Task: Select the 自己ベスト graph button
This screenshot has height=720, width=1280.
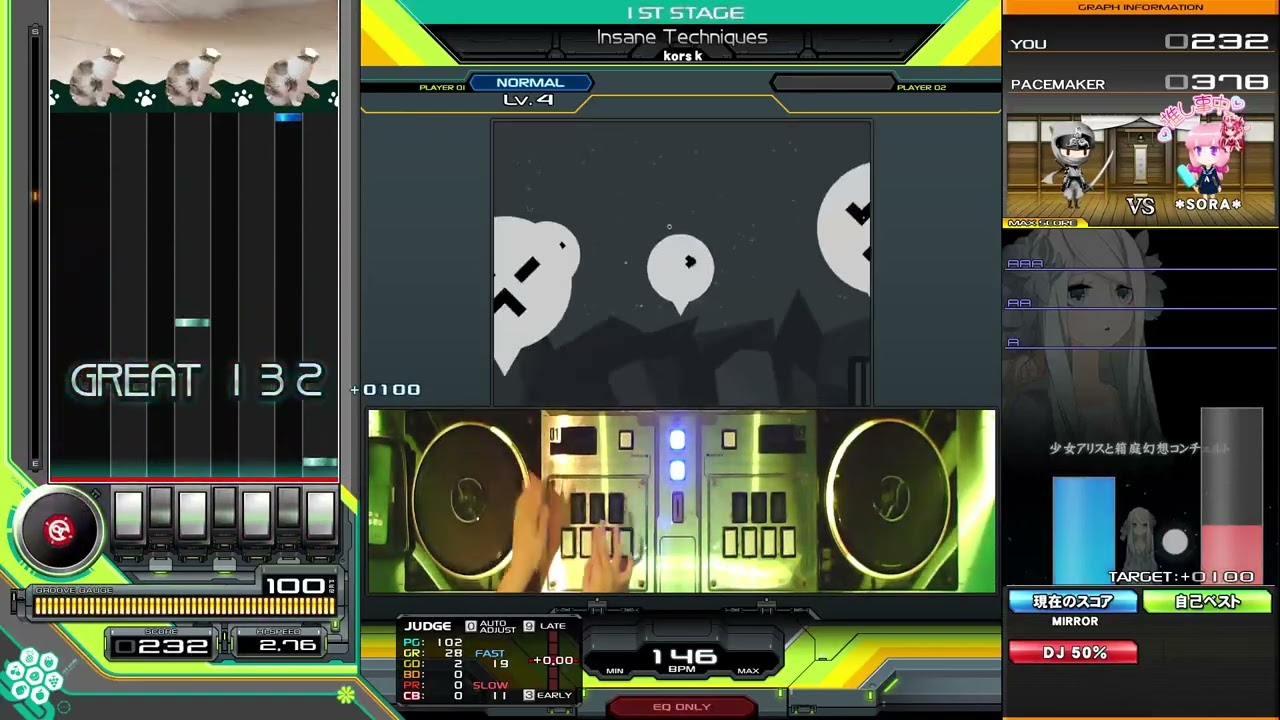Action: click(x=1207, y=602)
